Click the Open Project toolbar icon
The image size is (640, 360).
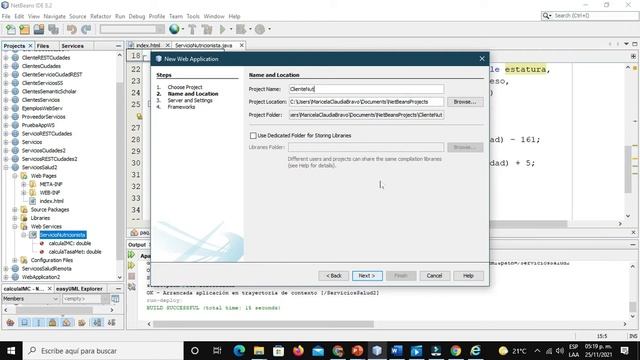click(39, 29)
